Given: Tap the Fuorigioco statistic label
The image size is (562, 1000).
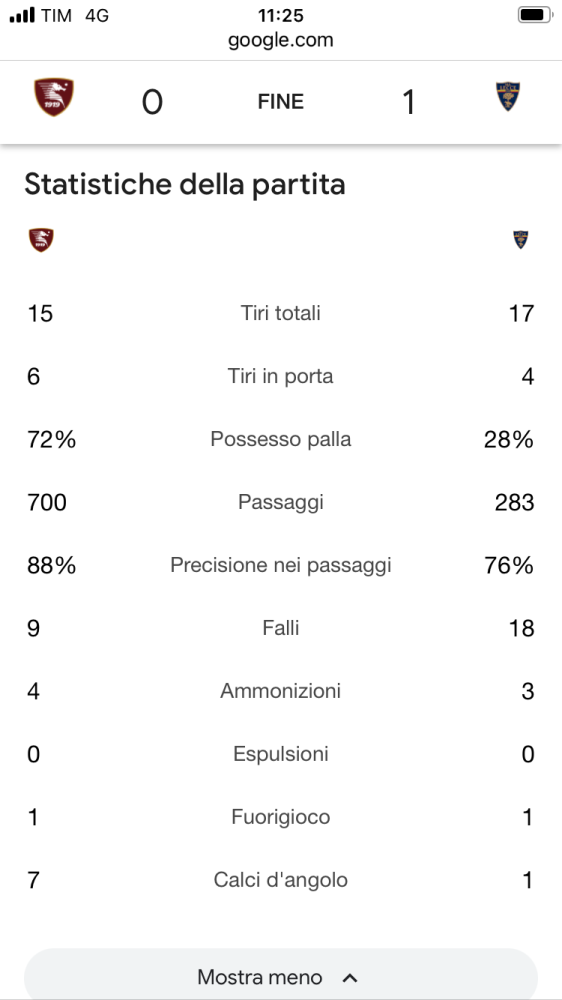Looking at the screenshot, I should 281,818.
